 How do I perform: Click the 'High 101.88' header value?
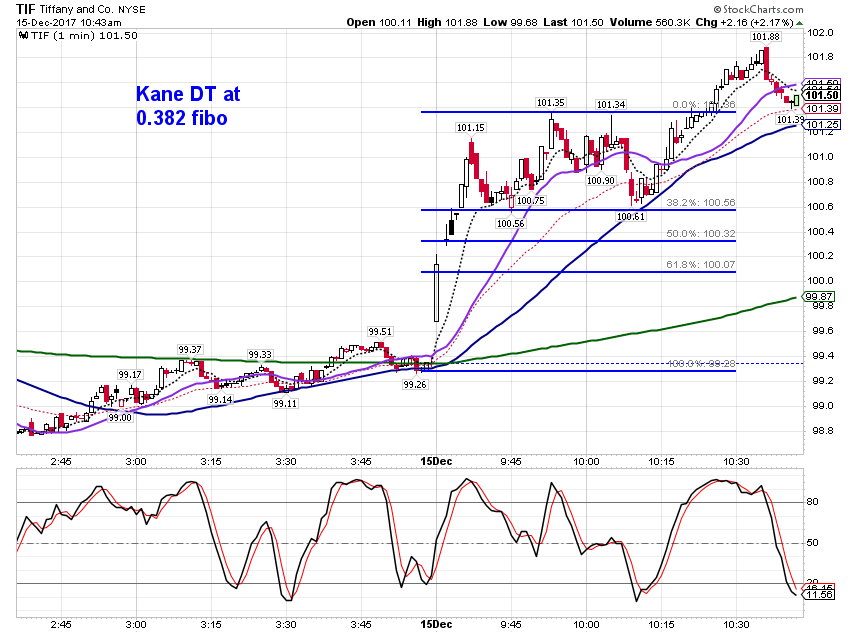(447, 23)
